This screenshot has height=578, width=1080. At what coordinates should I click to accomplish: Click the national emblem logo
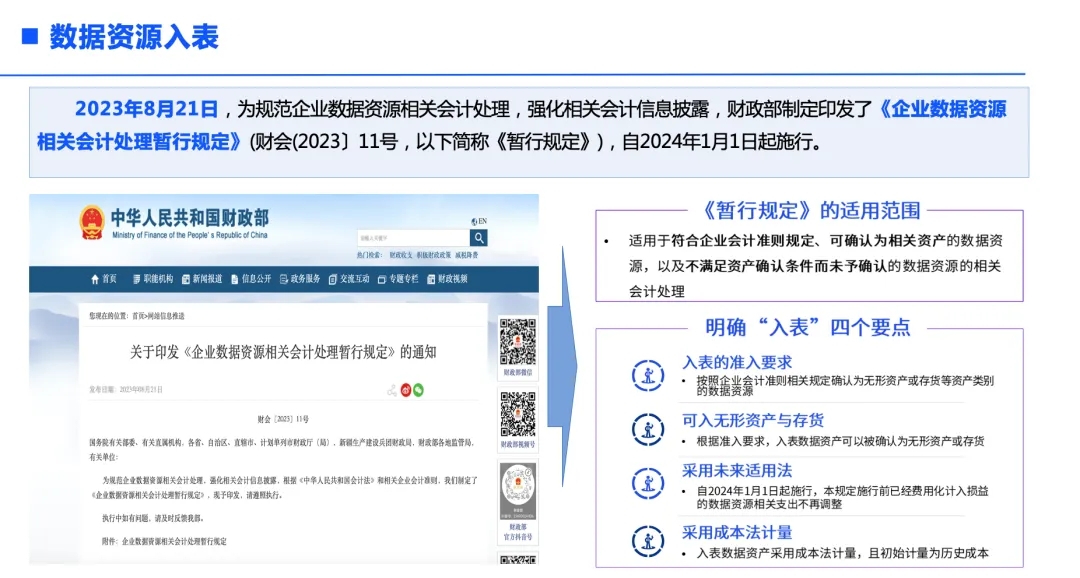(x=92, y=223)
